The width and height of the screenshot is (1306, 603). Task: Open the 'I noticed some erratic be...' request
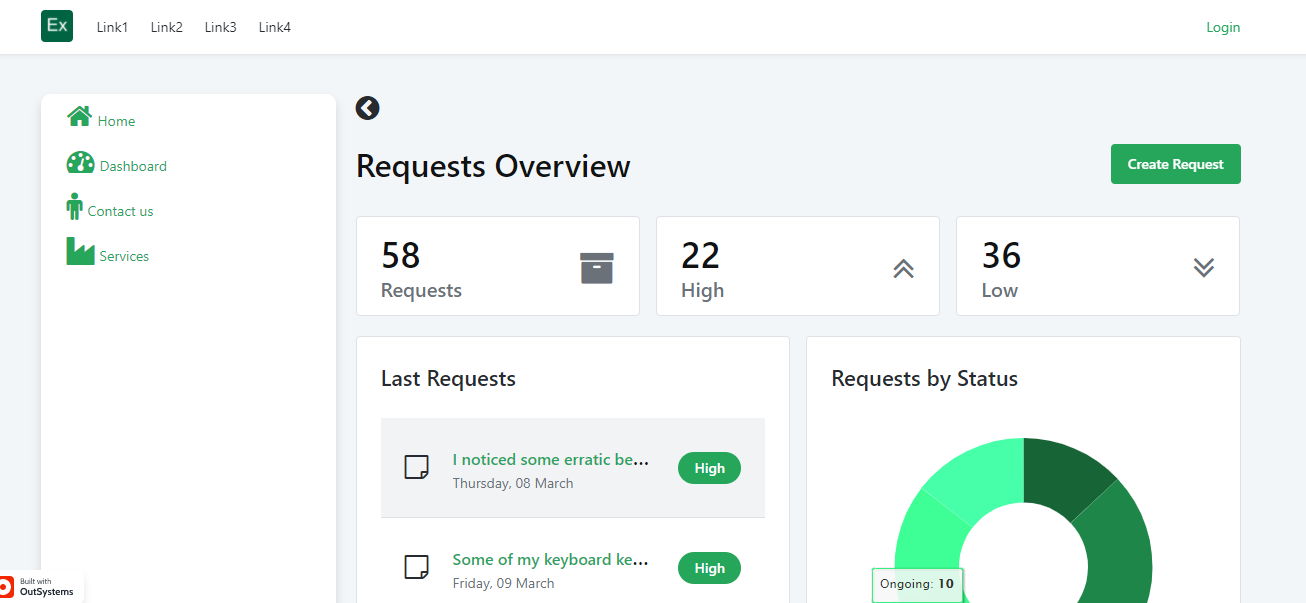(x=550, y=460)
